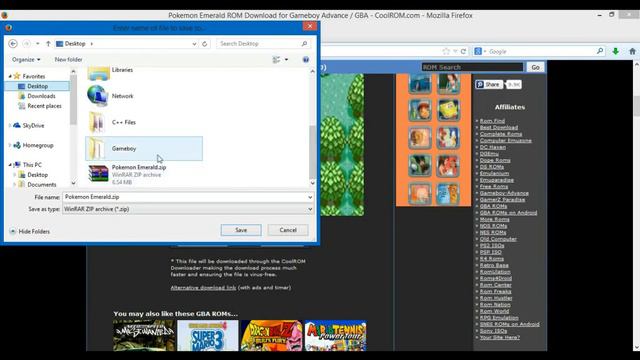Go up one folder level

pyautogui.click(x=48, y=43)
